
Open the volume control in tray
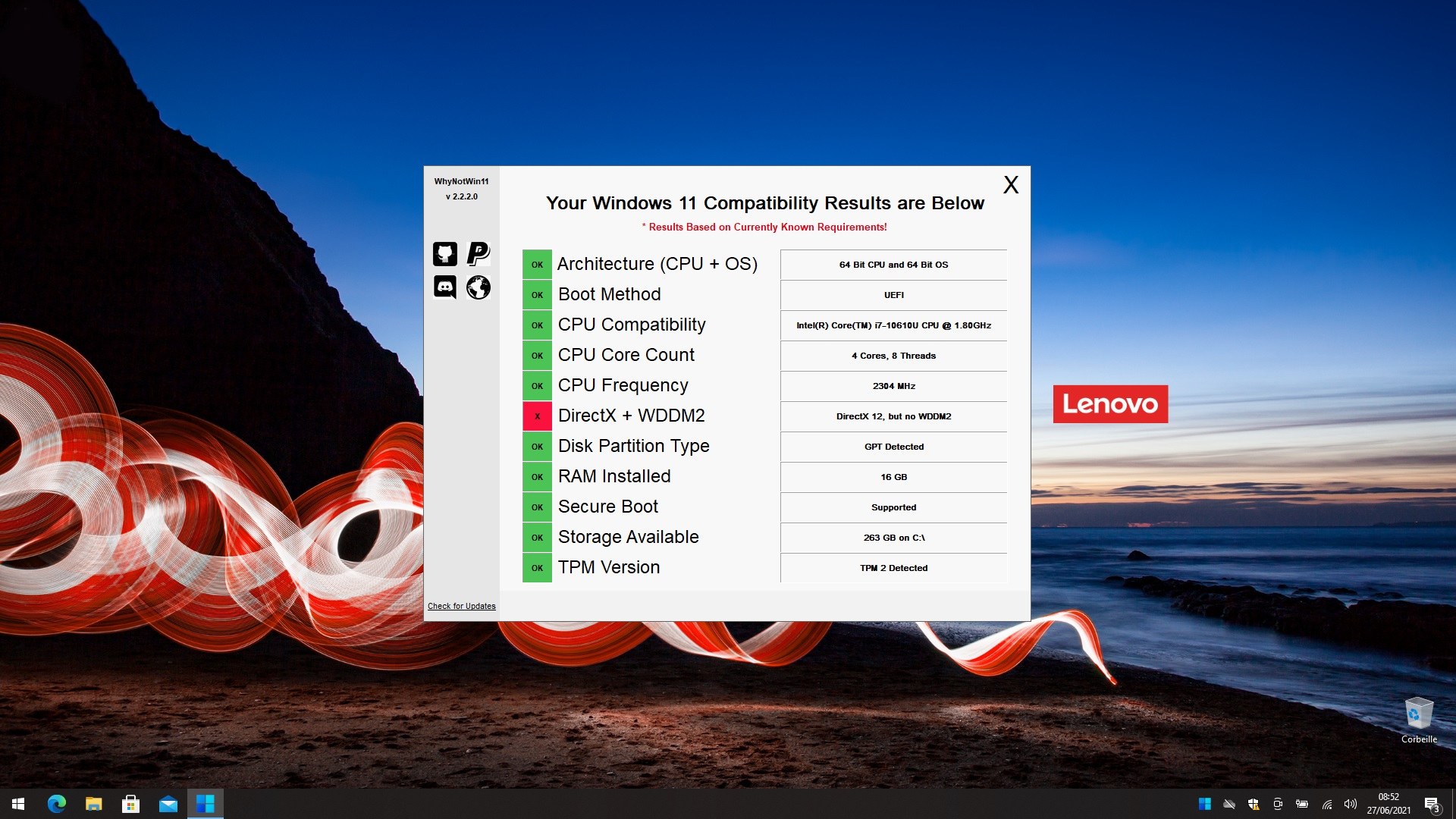pyautogui.click(x=1350, y=804)
